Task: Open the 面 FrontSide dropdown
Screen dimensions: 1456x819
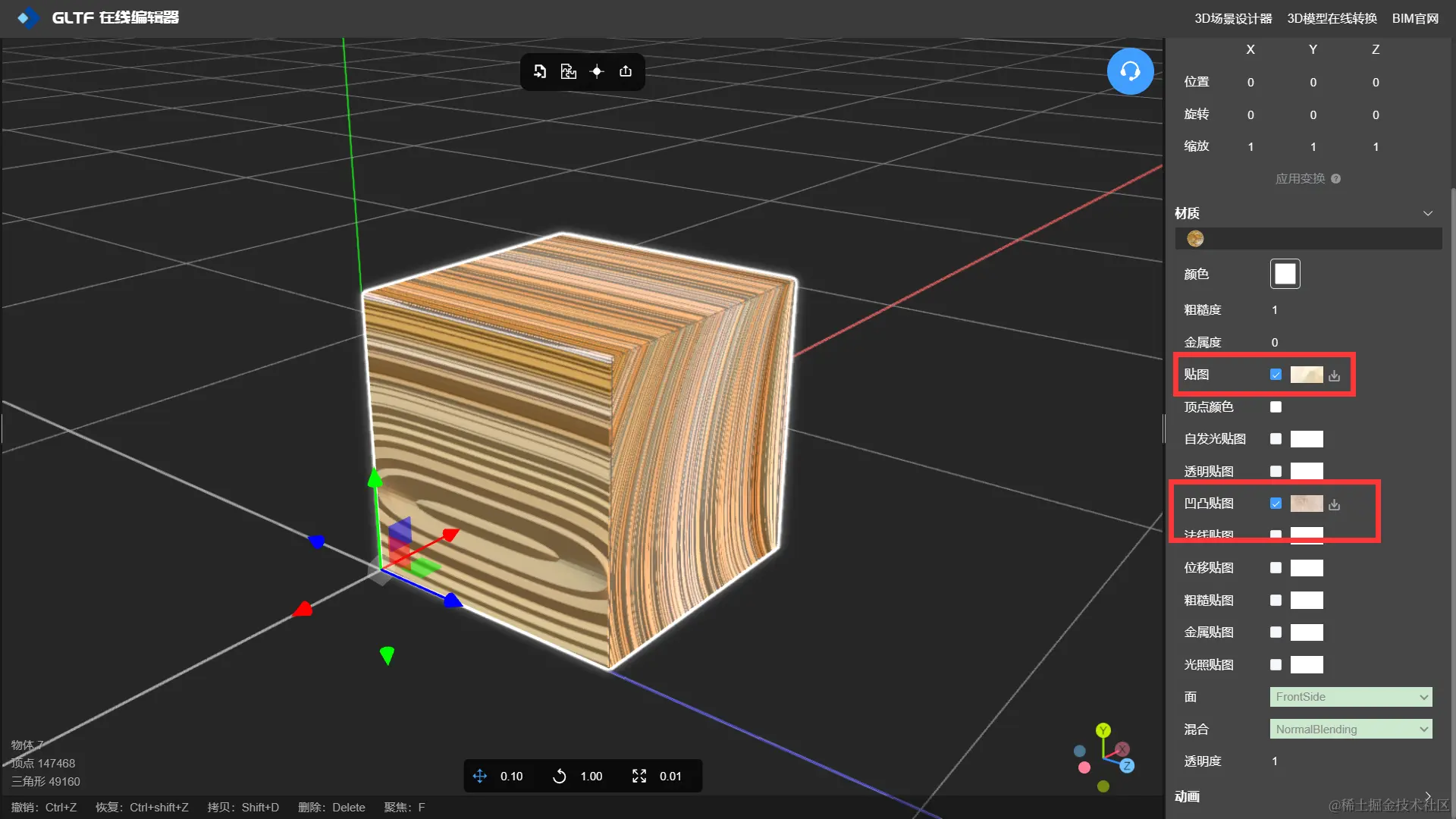Action: coord(1351,697)
